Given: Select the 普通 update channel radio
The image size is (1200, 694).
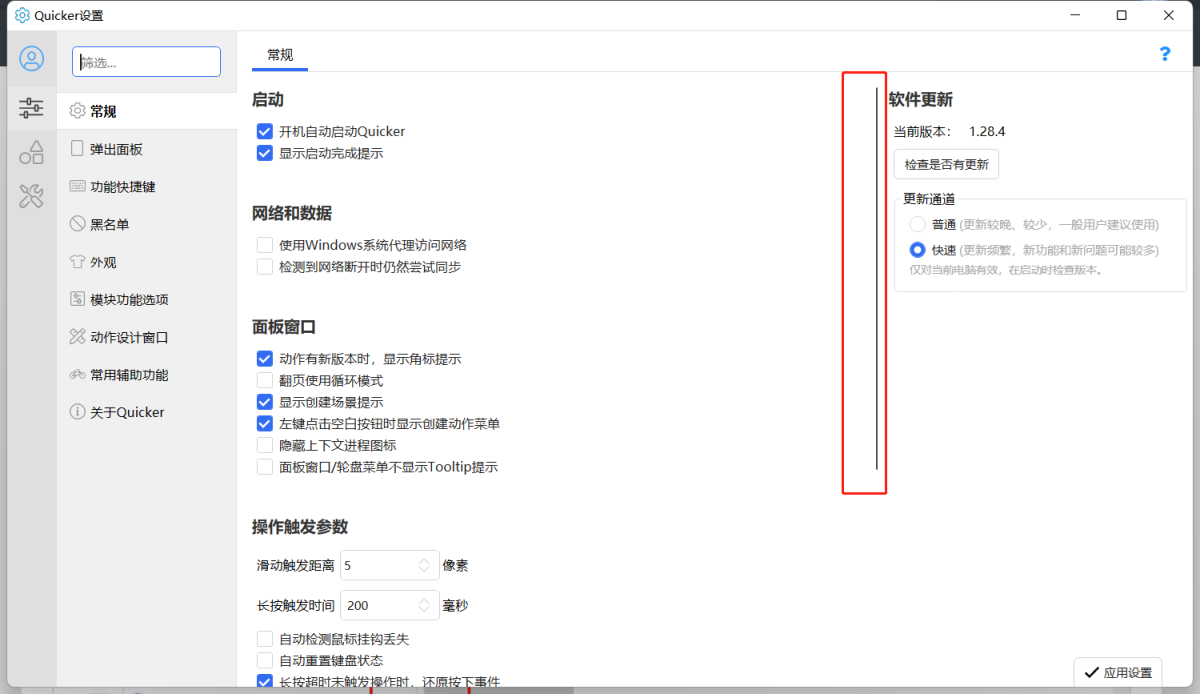Looking at the screenshot, I should 917,224.
